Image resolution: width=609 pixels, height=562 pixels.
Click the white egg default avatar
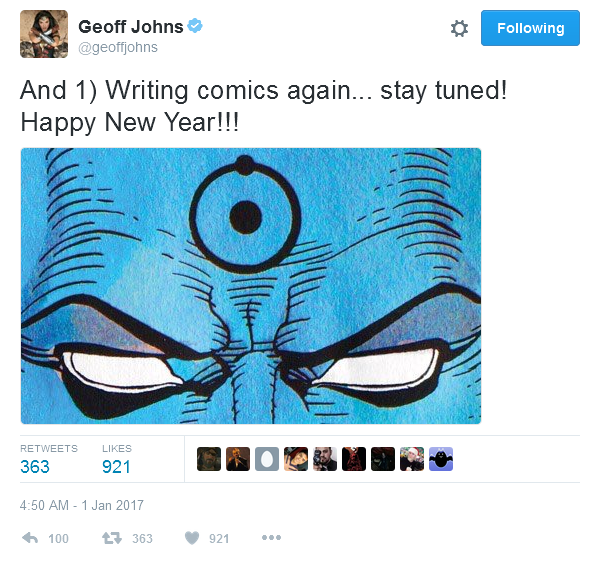point(267,459)
